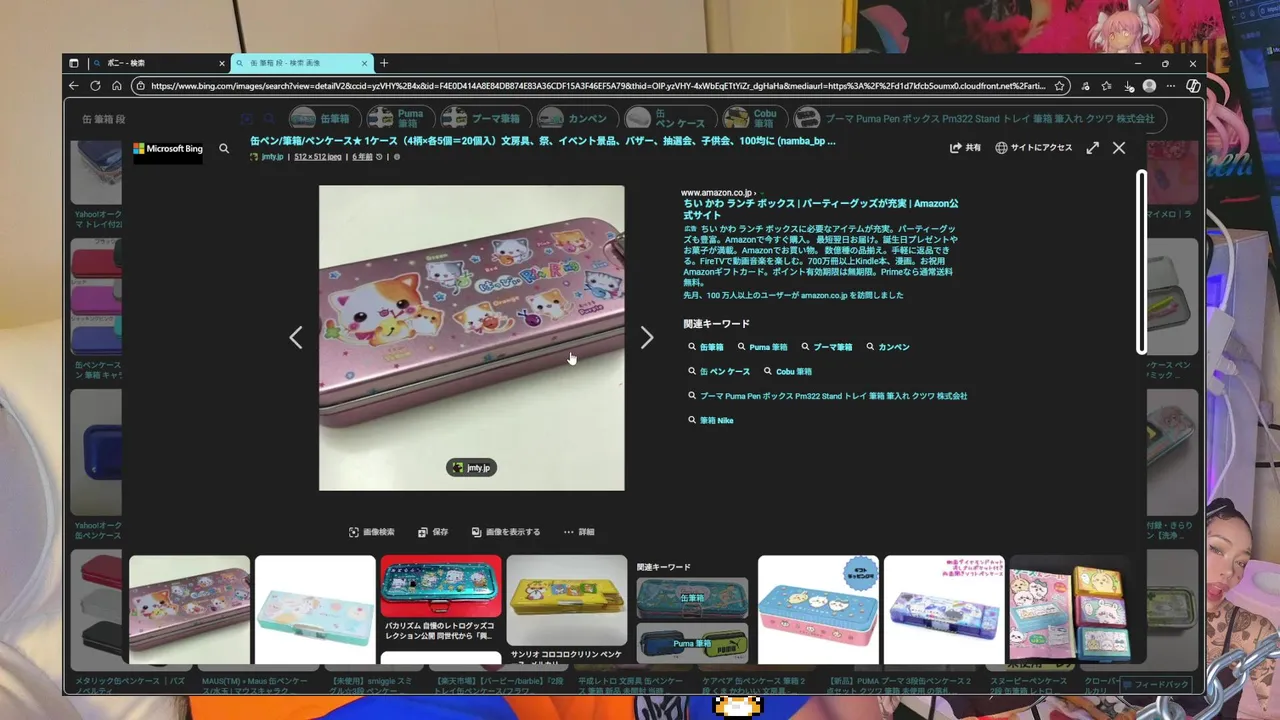This screenshot has width=1280, height=720.
Task: Open a new browser tab with plus
Action: coord(384,63)
